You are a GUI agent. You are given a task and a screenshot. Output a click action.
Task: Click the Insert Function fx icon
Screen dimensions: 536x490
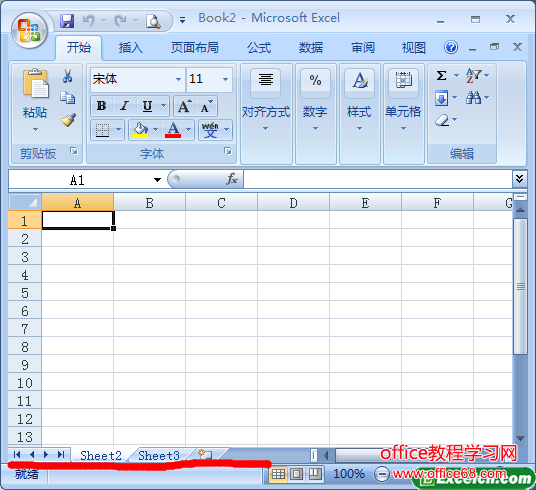(x=231, y=179)
